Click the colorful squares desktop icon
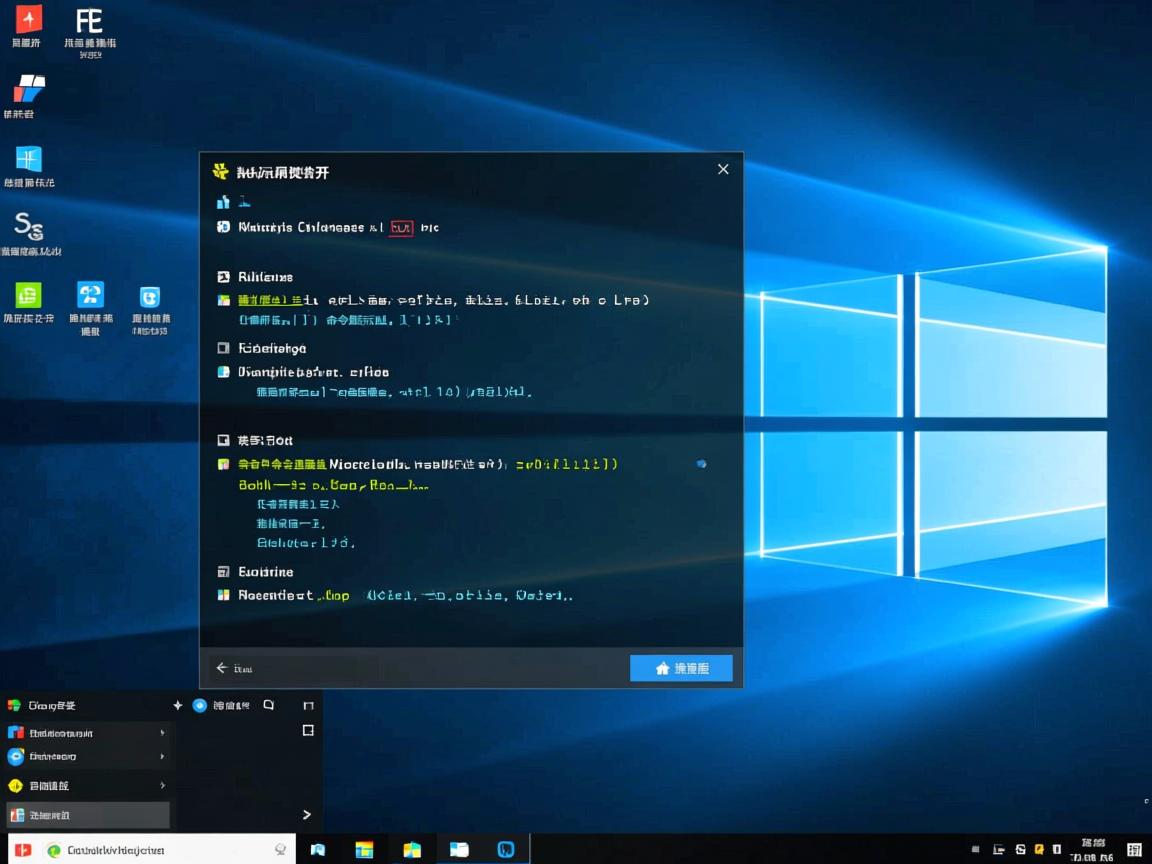This screenshot has width=1152, height=864. click(28, 90)
